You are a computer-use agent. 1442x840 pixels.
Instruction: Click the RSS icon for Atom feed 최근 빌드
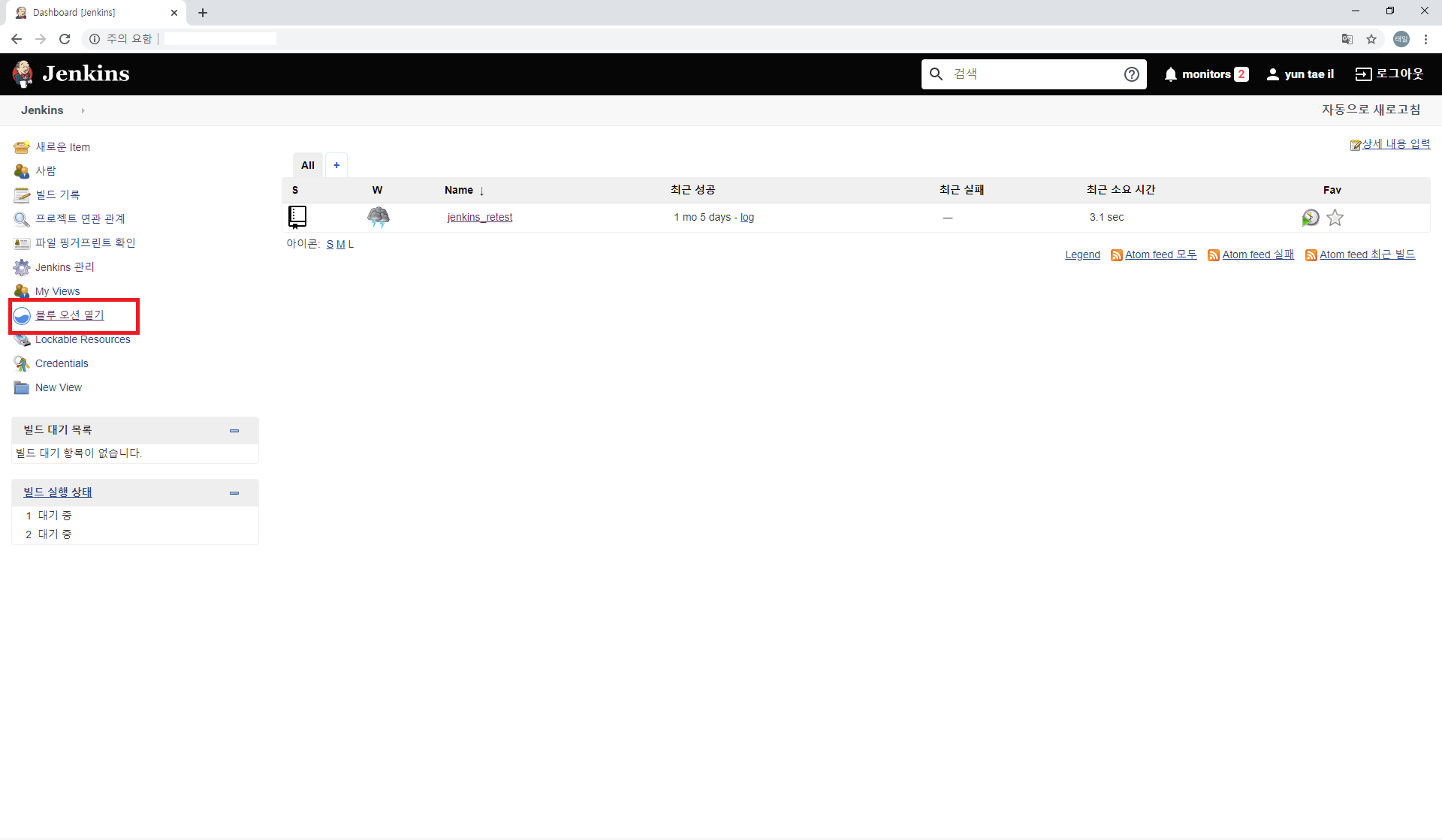(x=1311, y=255)
